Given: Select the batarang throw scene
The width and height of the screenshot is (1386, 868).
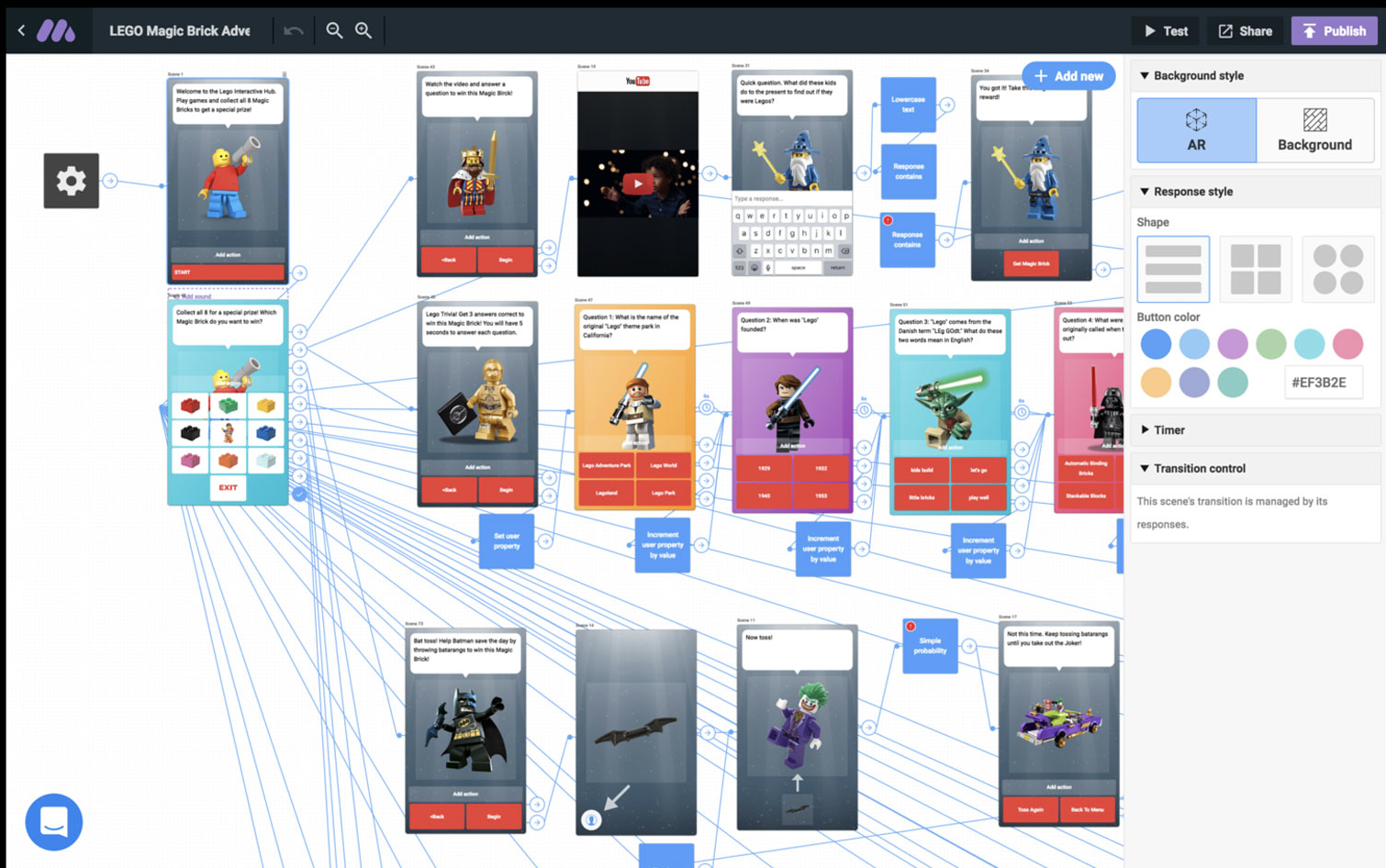Looking at the screenshot, I should [x=636, y=732].
